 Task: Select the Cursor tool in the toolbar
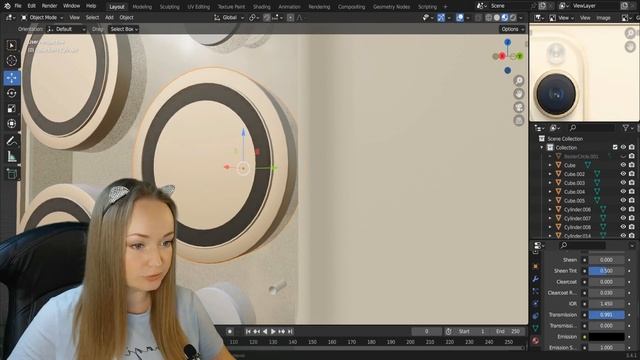[11, 61]
